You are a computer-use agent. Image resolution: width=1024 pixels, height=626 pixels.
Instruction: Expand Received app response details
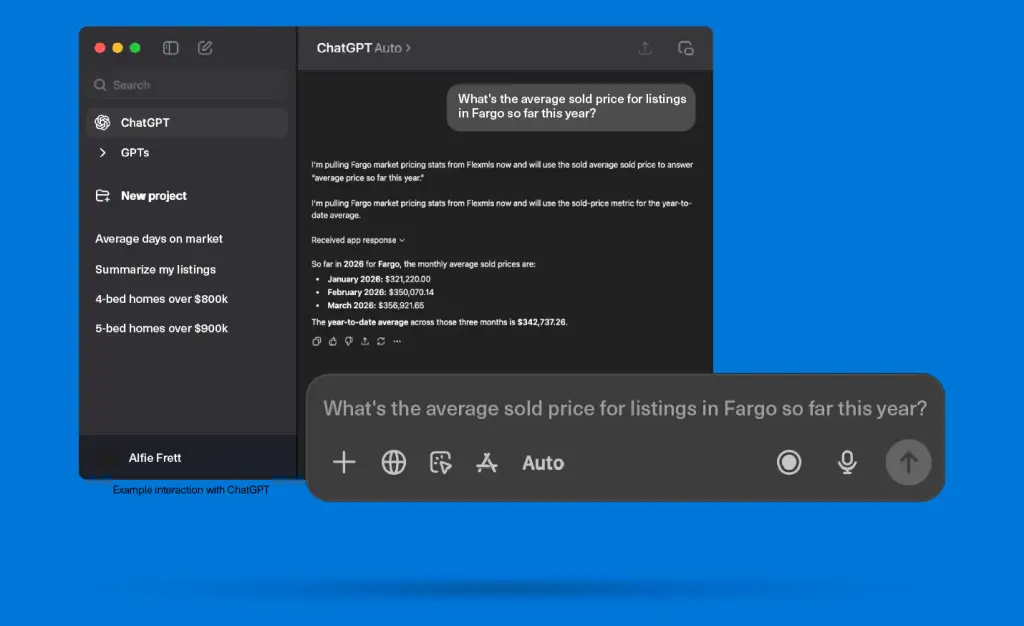pos(358,240)
